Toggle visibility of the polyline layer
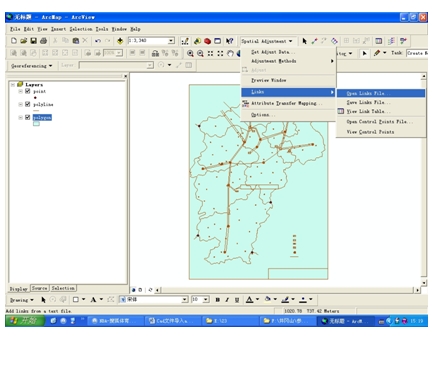This screenshot has width=437, height=366. click(28, 104)
